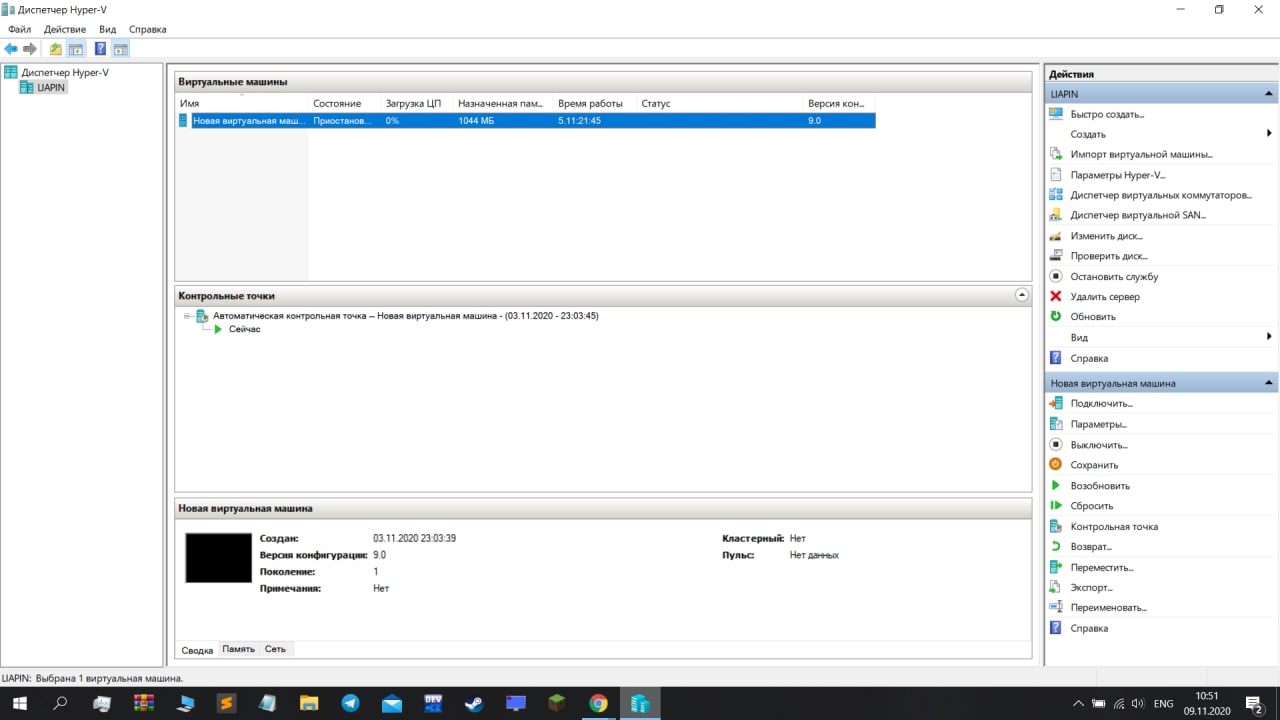1280x720 pixels.
Task: Sort by the Состояние column header
Action: tap(345, 103)
